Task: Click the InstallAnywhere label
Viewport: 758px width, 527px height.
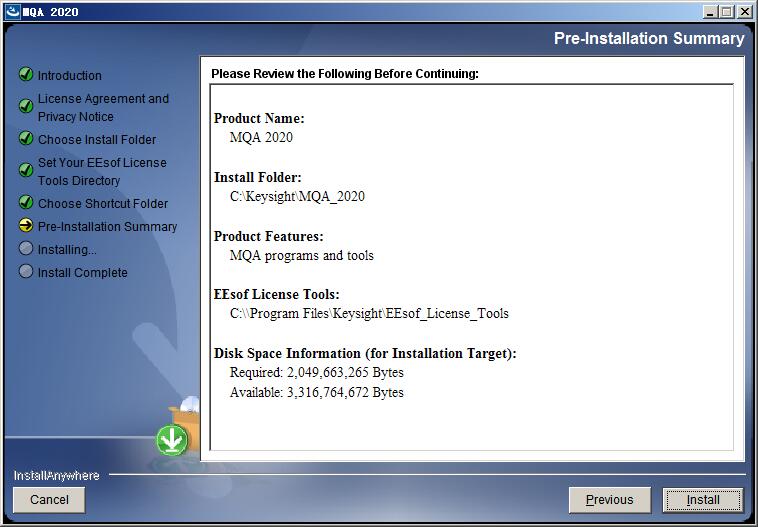Action: (57, 475)
